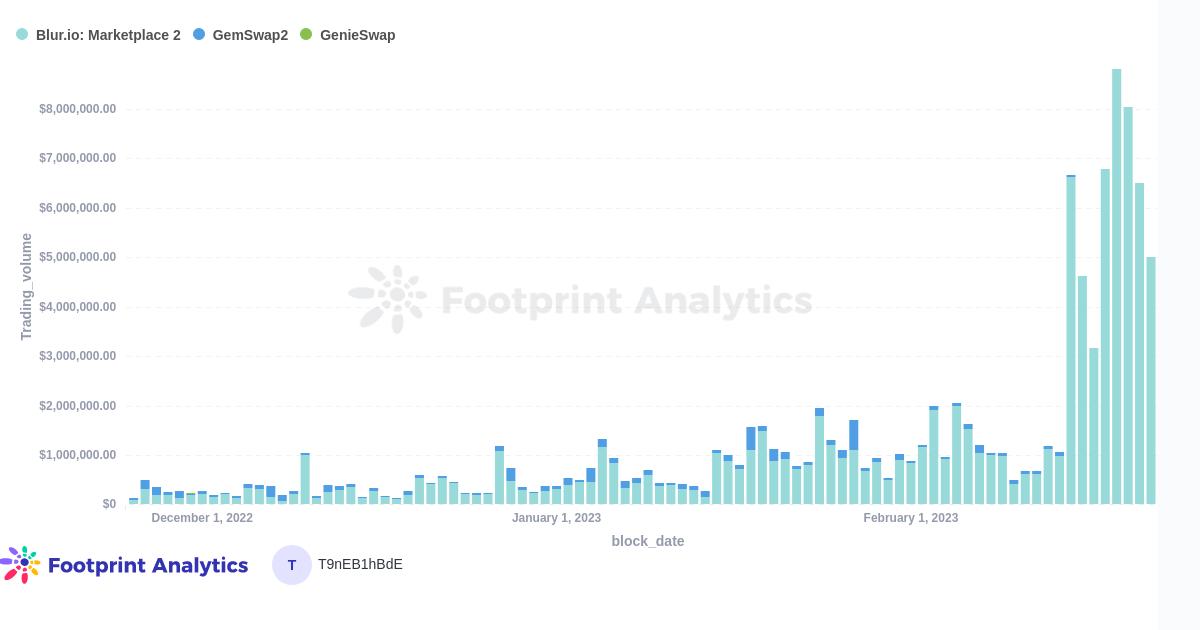Click the green GenieSwap legend dot
1200x630 pixels.
(306, 34)
